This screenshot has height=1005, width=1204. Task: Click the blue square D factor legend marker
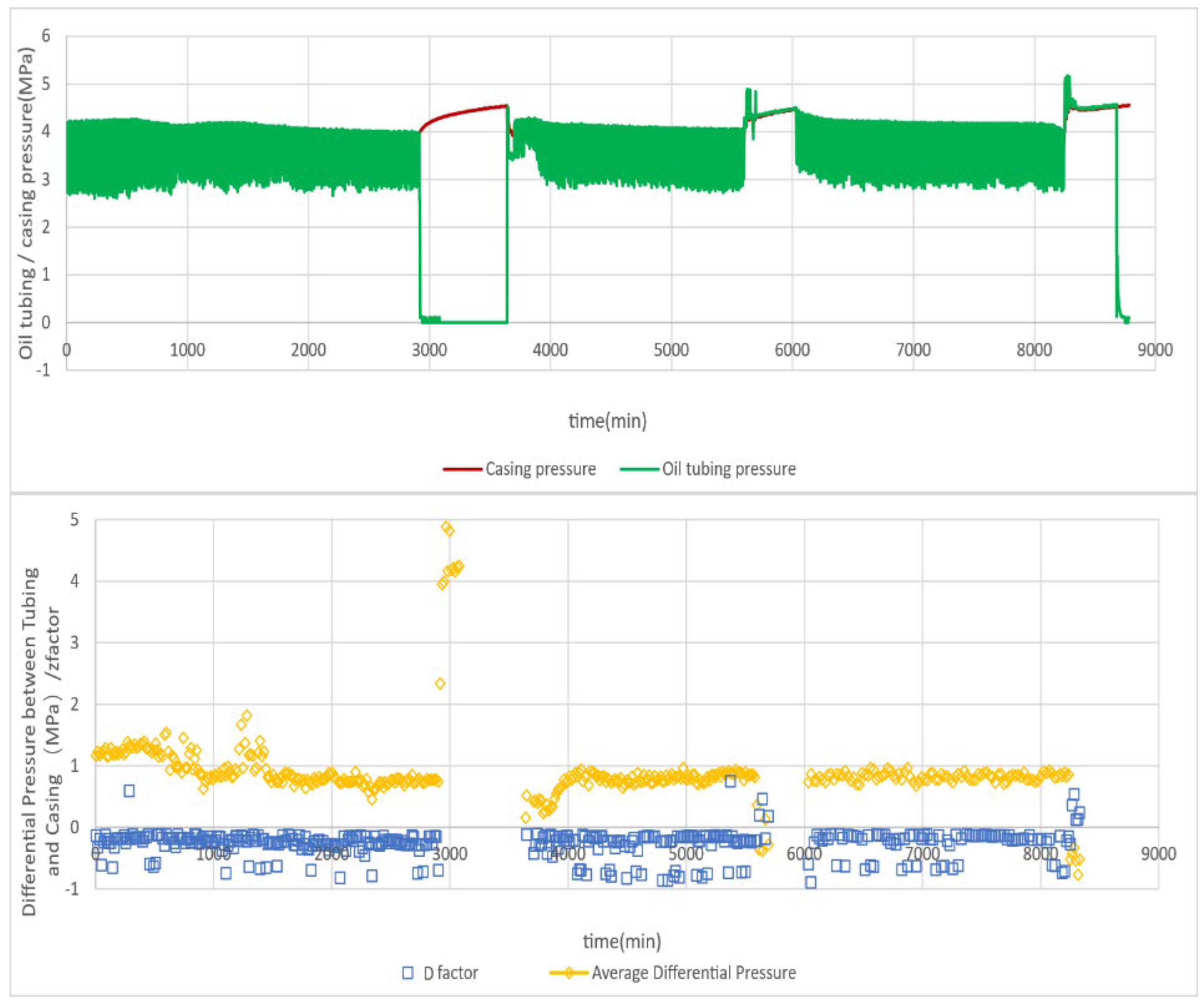coord(408,973)
